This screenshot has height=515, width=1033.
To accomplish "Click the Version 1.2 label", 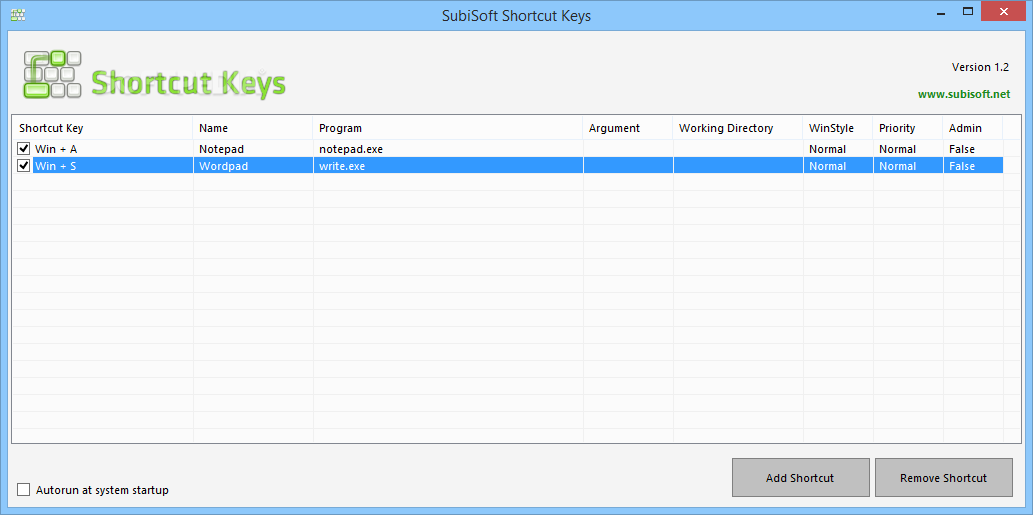I will (x=980, y=67).
